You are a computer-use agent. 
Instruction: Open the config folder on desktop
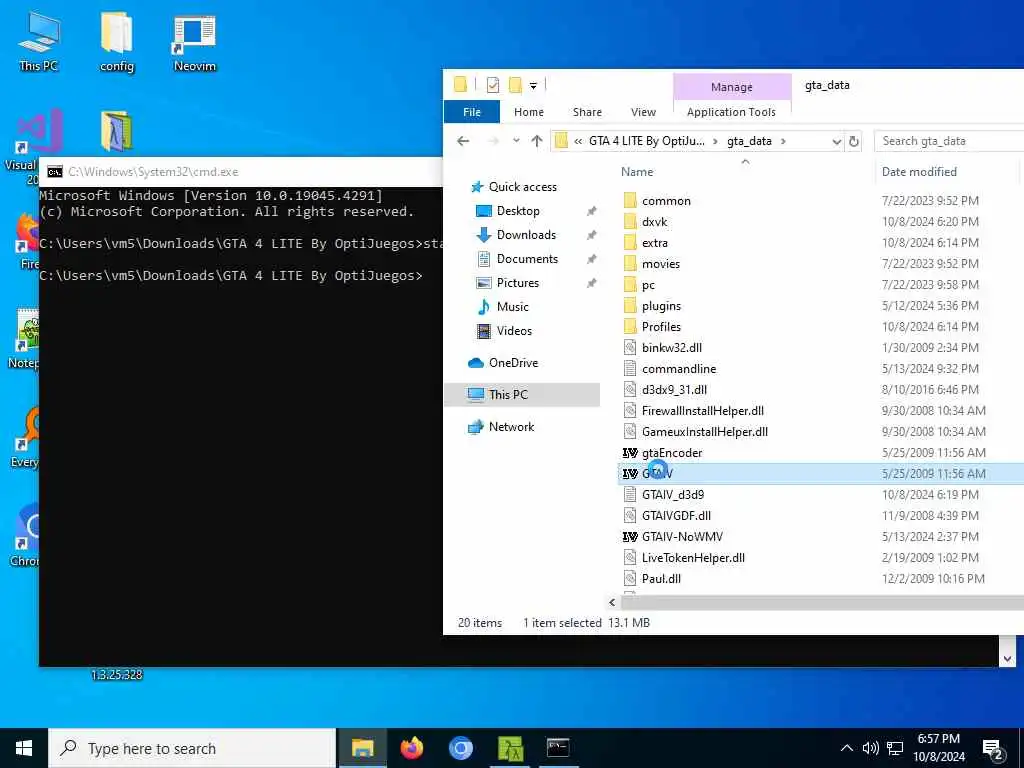(117, 40)
